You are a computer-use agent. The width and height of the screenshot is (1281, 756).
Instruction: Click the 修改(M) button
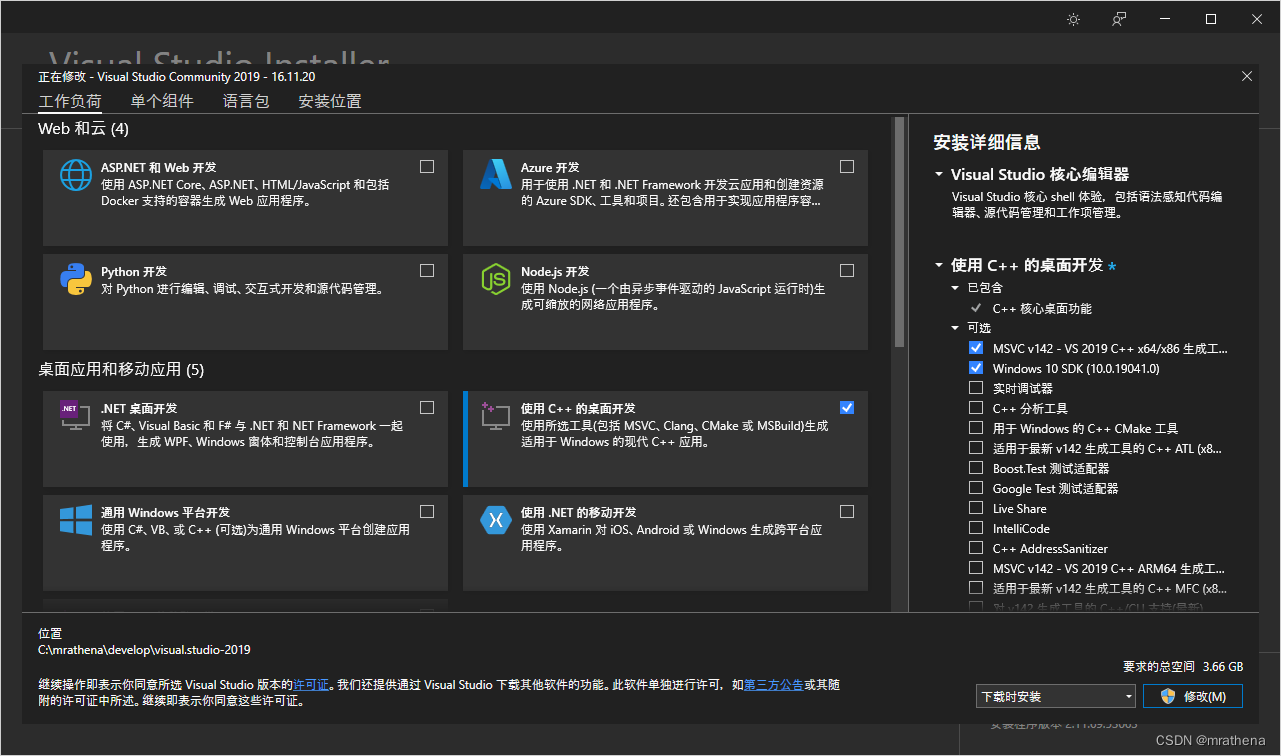1195,696
